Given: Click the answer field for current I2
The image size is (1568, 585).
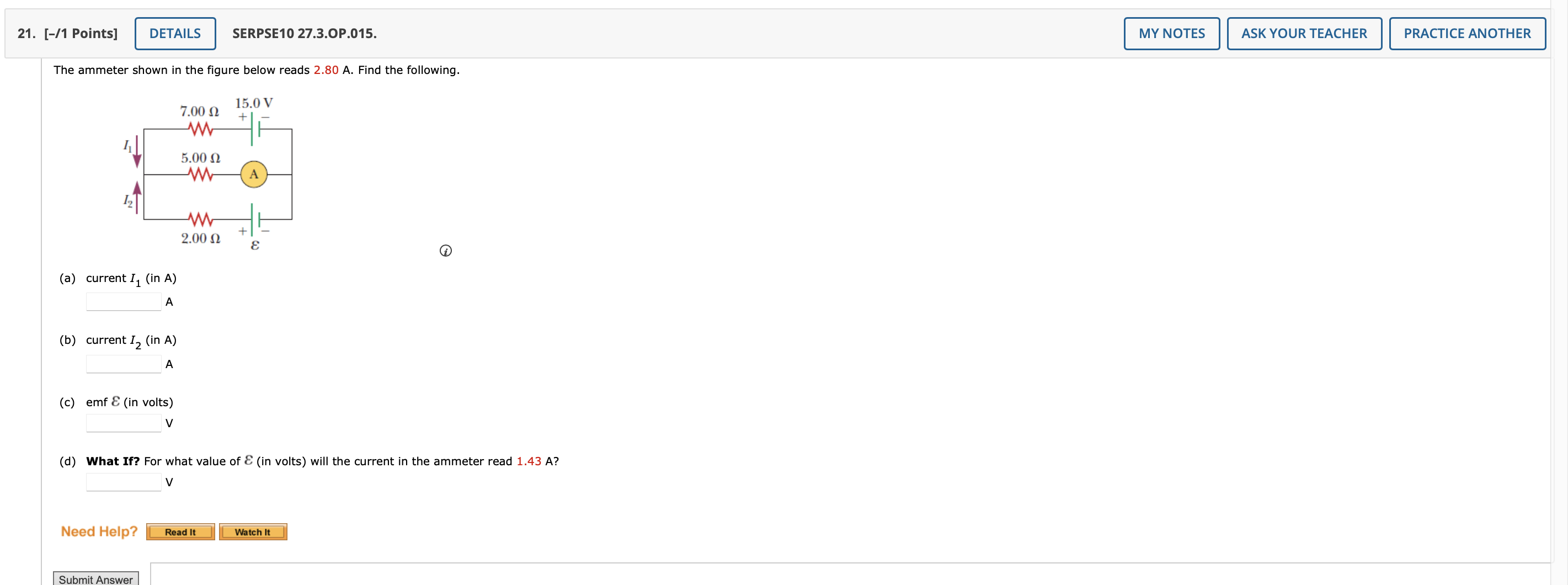Looking at the screenshot, I should (122, 363).
